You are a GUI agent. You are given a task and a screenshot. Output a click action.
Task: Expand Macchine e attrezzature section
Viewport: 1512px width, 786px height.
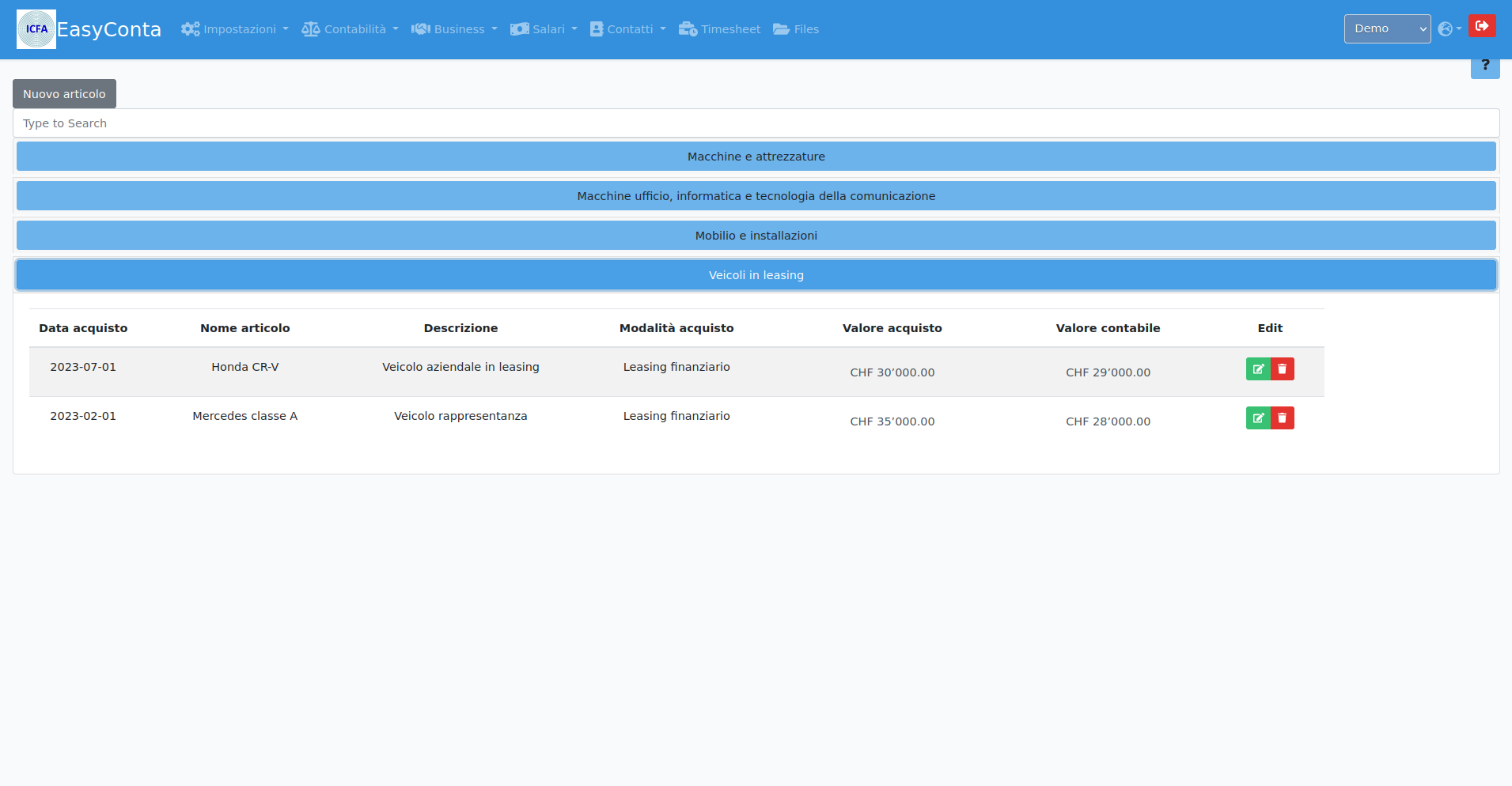point(756,157)
